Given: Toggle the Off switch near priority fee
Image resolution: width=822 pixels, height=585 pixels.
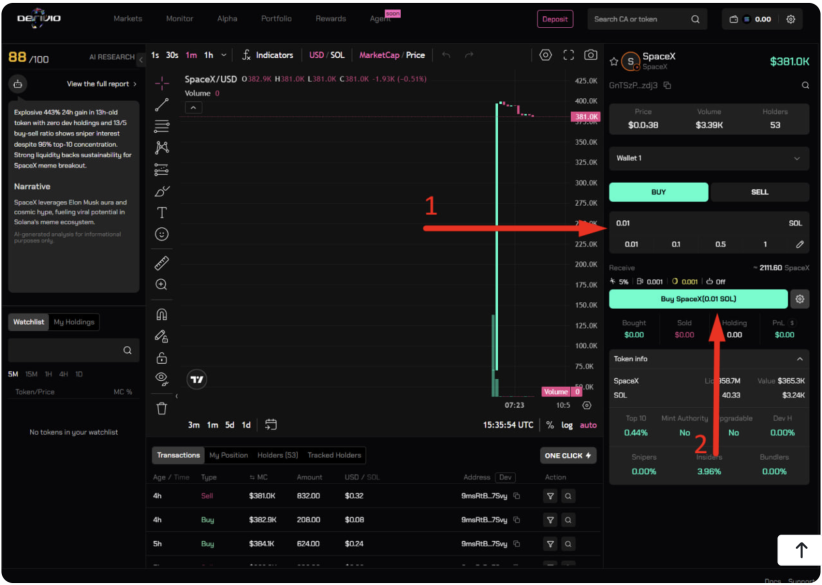Looking at the screenshot, I should tap(721, 282).
